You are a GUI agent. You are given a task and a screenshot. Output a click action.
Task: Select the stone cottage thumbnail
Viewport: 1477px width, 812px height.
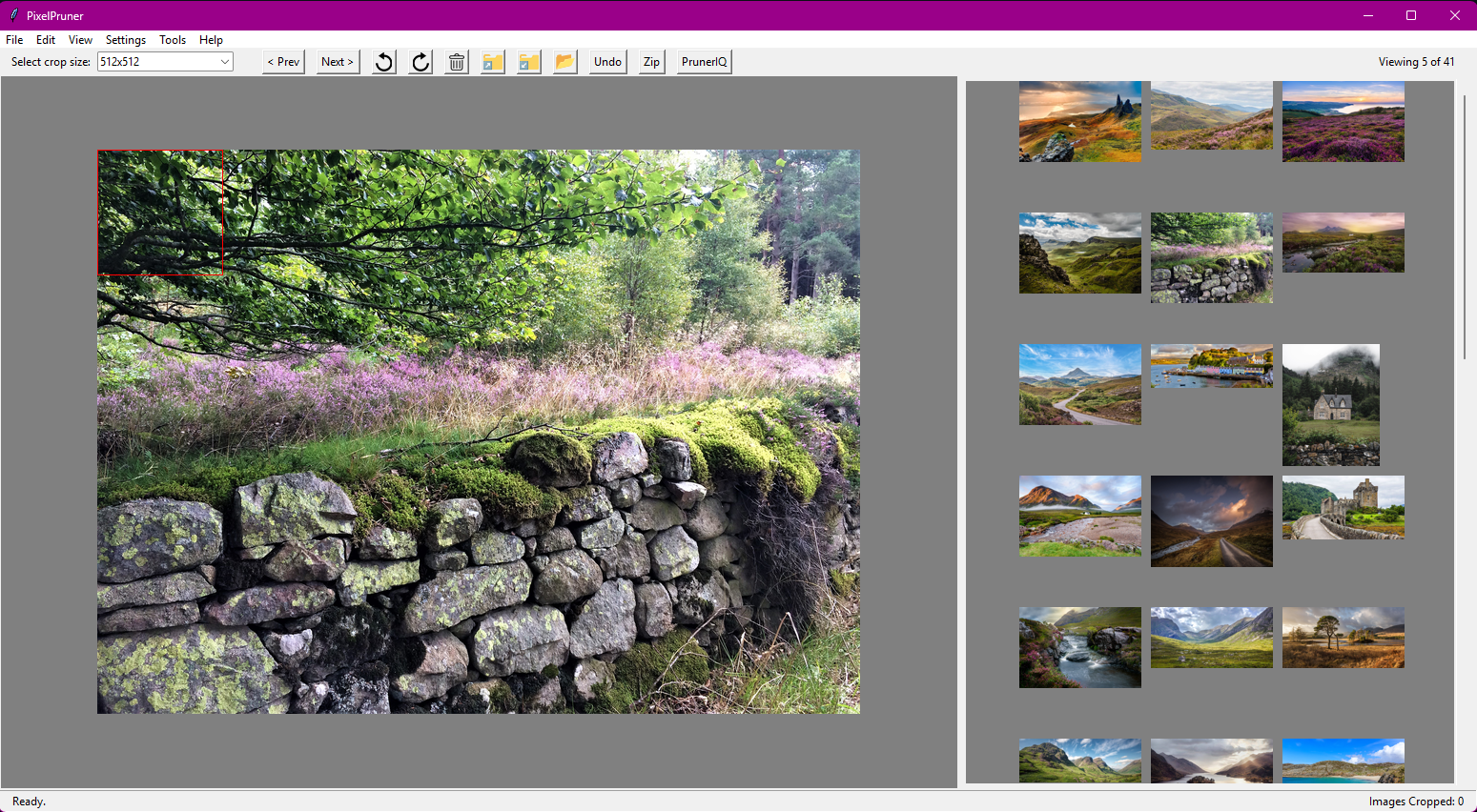pyautogui.click(x=1330, y=404)
